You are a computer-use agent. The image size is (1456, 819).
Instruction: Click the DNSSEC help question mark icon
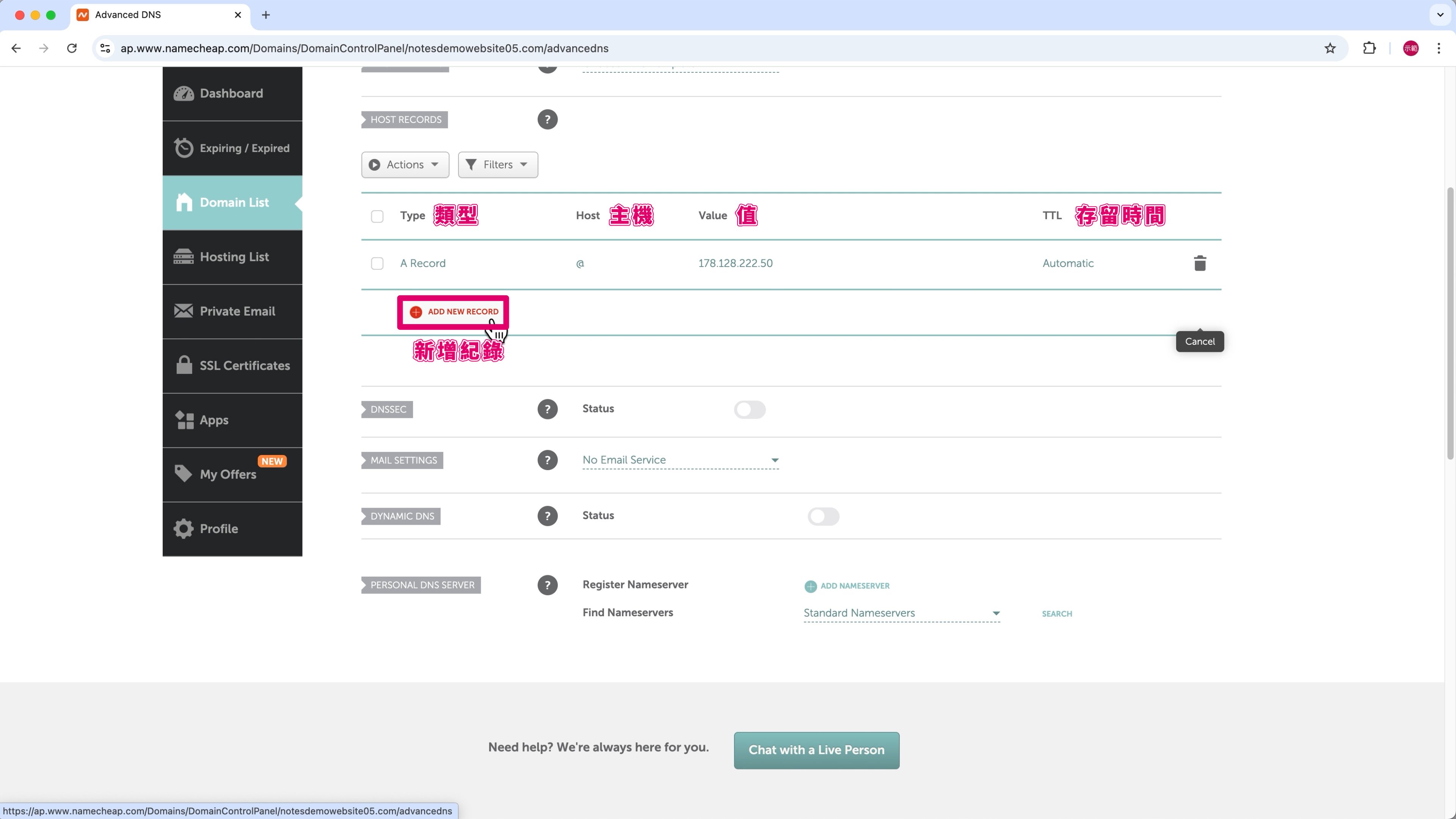546,409
